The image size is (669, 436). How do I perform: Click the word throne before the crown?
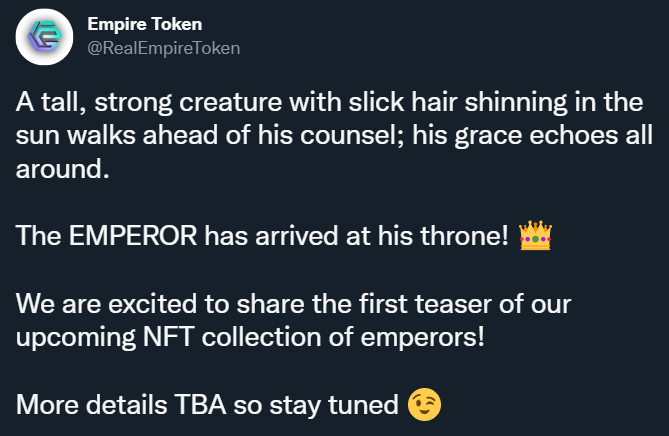pyautogui.click(x=465, y=235)
